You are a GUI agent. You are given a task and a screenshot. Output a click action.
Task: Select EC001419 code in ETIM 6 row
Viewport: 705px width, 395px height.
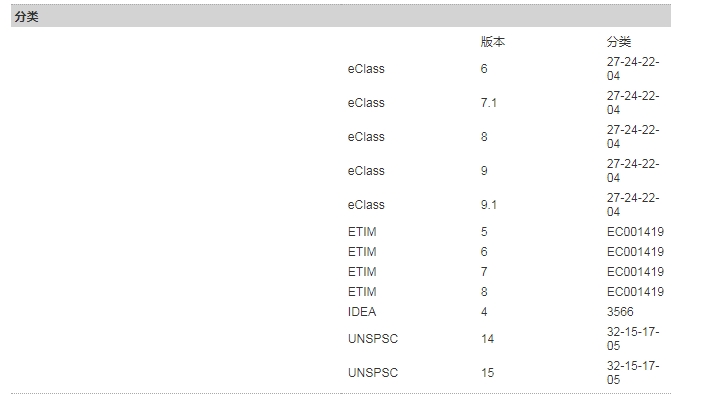pos(635,252)
